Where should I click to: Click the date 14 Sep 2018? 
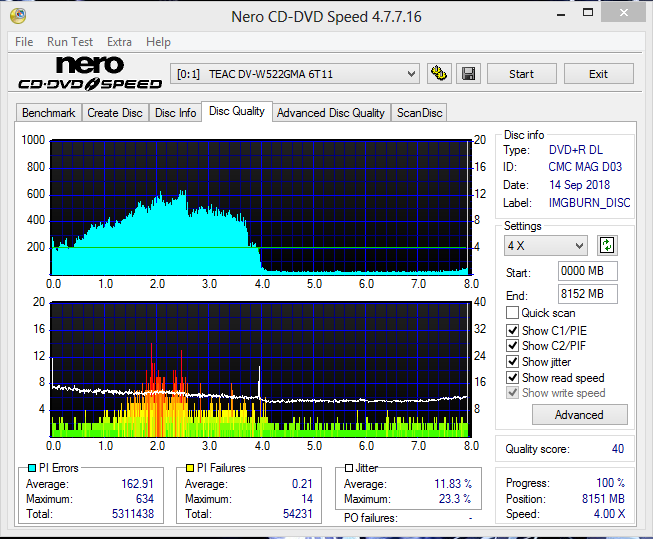(x=579, y=185)
